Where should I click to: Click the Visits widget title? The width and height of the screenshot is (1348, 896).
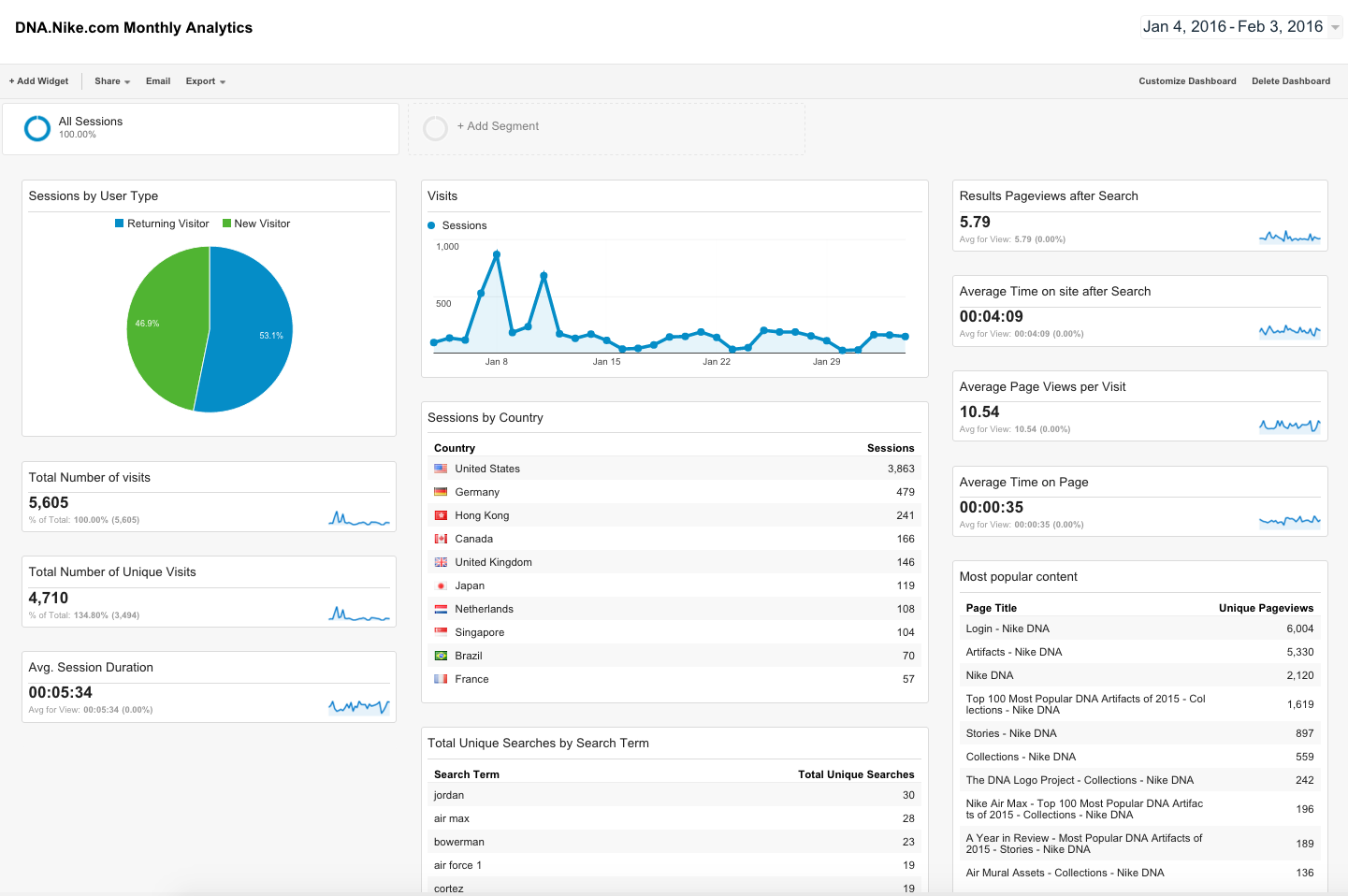point(442,196)
